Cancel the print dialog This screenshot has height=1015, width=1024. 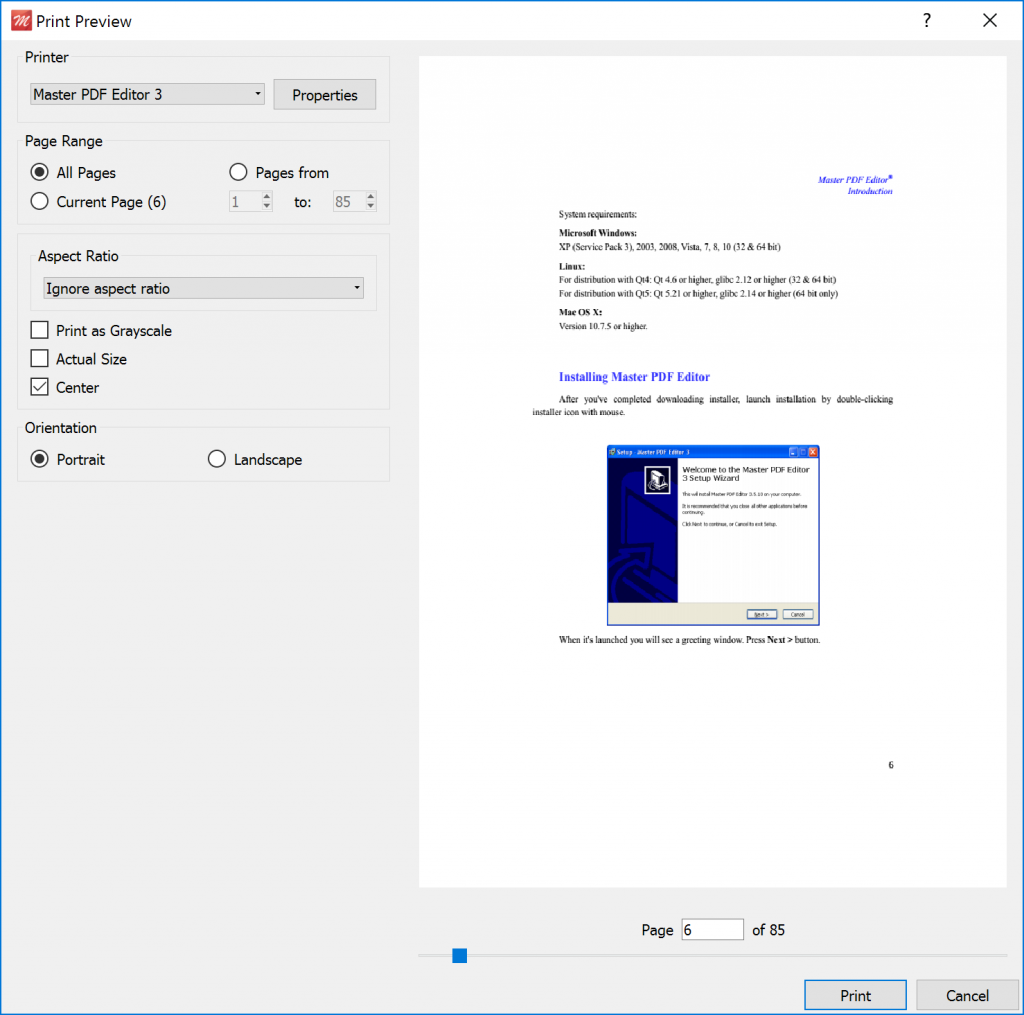tap(967, 995)
